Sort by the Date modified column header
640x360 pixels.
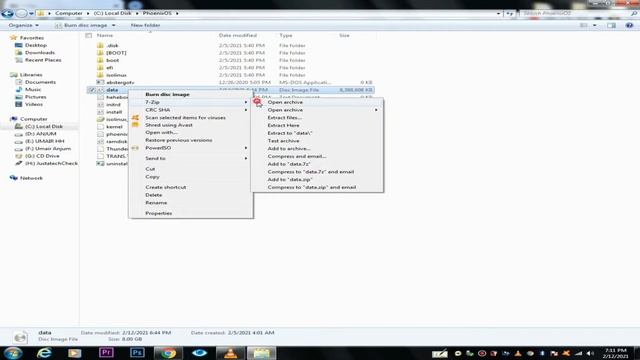tap(238, 36)
